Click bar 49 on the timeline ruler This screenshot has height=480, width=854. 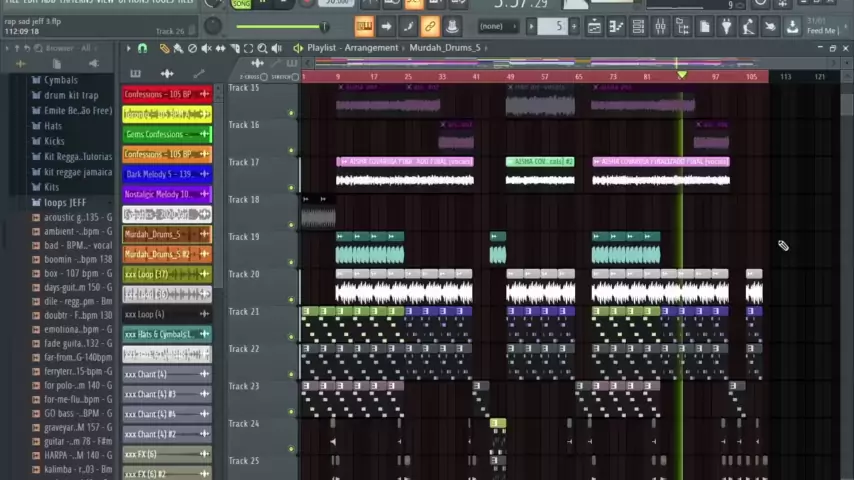tap(510, 76)
